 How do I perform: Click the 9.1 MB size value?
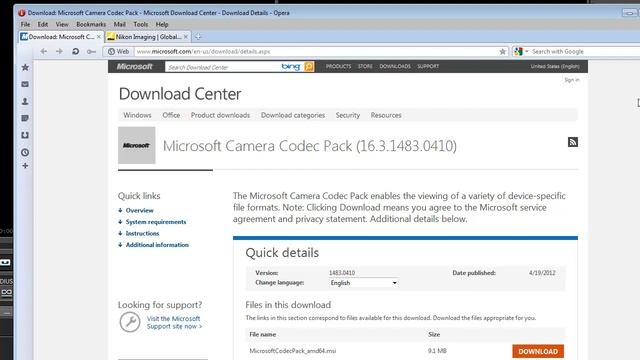[437, 351]
